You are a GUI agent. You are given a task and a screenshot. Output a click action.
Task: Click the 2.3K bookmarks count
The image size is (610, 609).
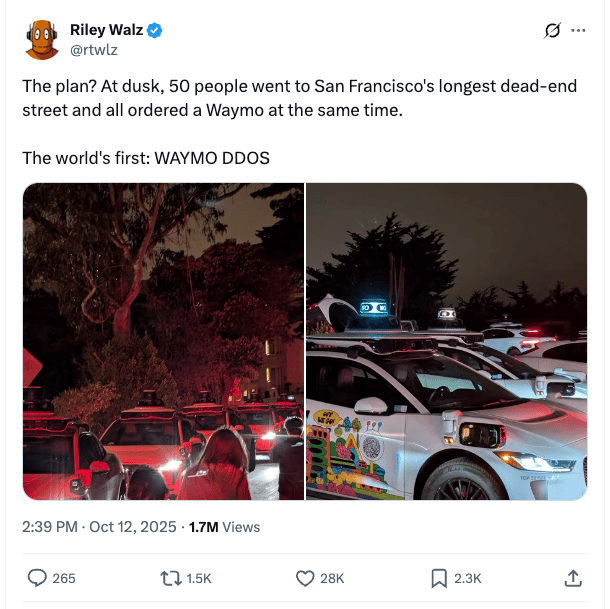pos(468,579)
